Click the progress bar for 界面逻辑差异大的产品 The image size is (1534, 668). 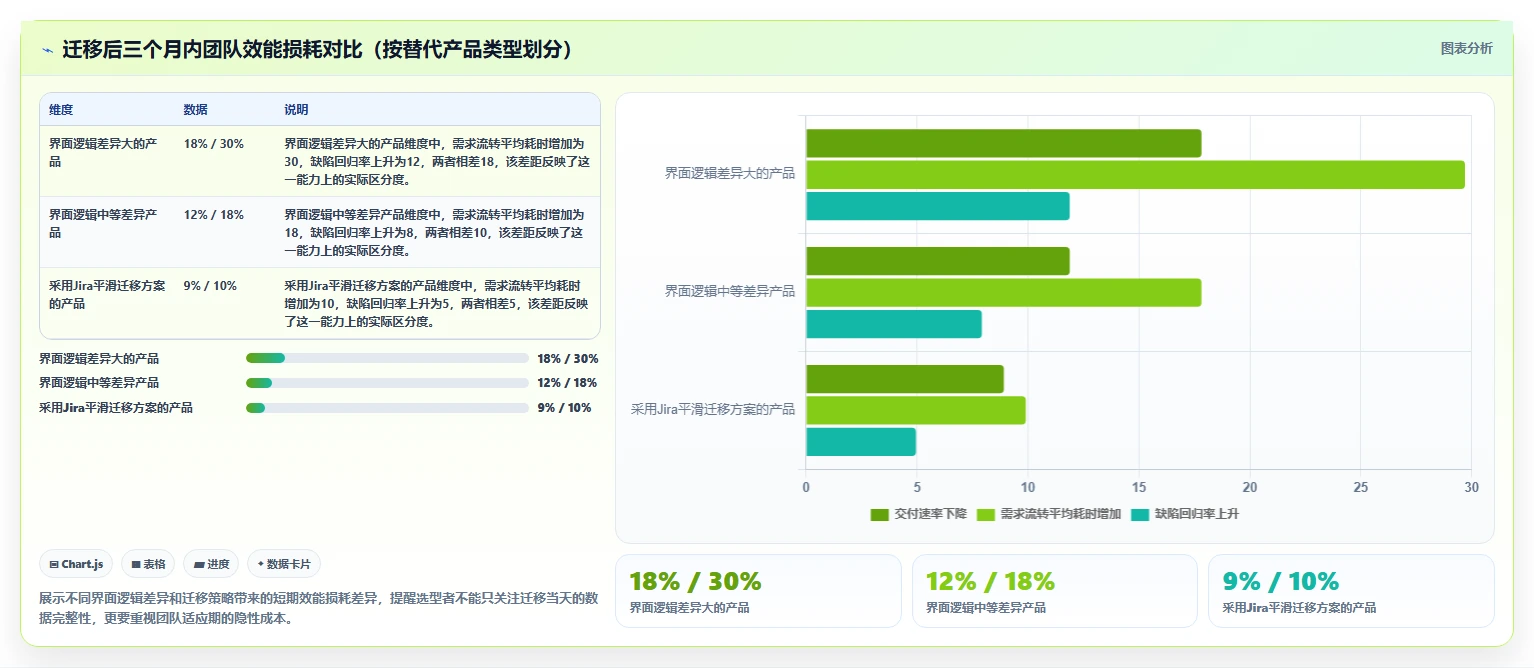click(387, 358)
